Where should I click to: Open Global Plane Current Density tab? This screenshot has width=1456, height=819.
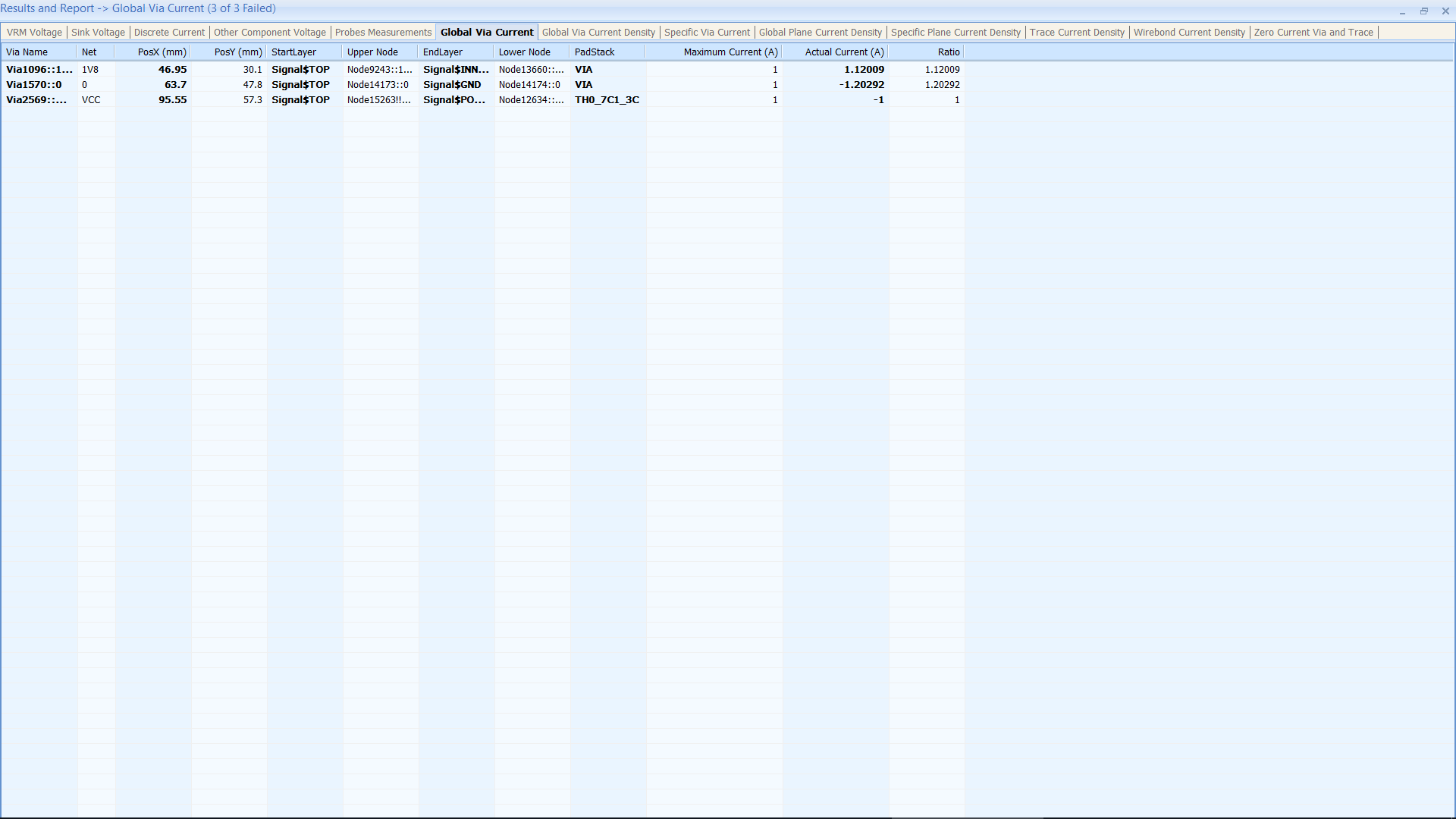[x=820, y=33]
